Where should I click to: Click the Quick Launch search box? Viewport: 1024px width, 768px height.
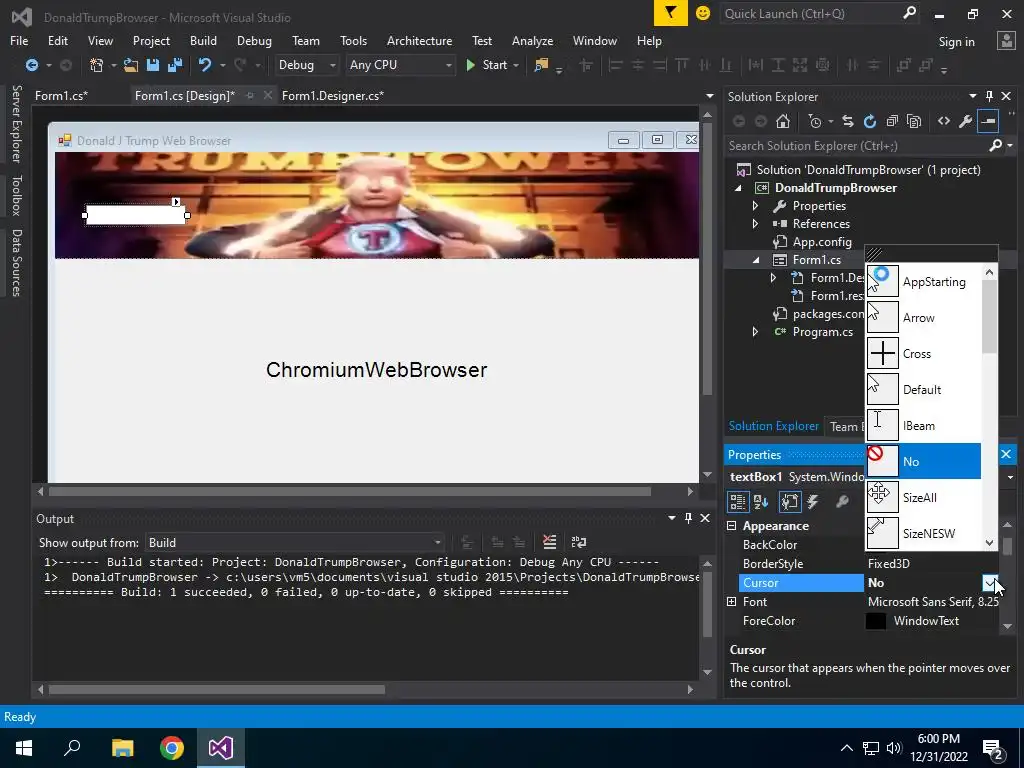click(810, 13)
